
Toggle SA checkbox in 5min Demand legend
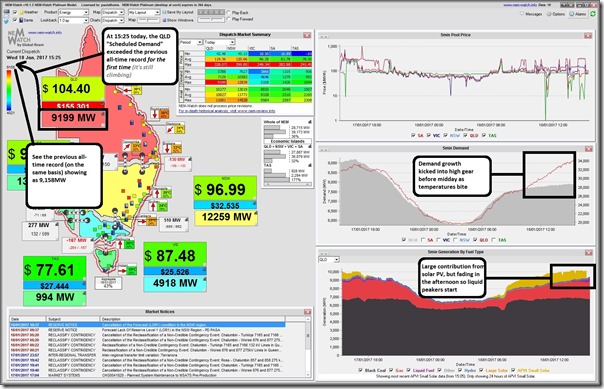pos(423,240)
